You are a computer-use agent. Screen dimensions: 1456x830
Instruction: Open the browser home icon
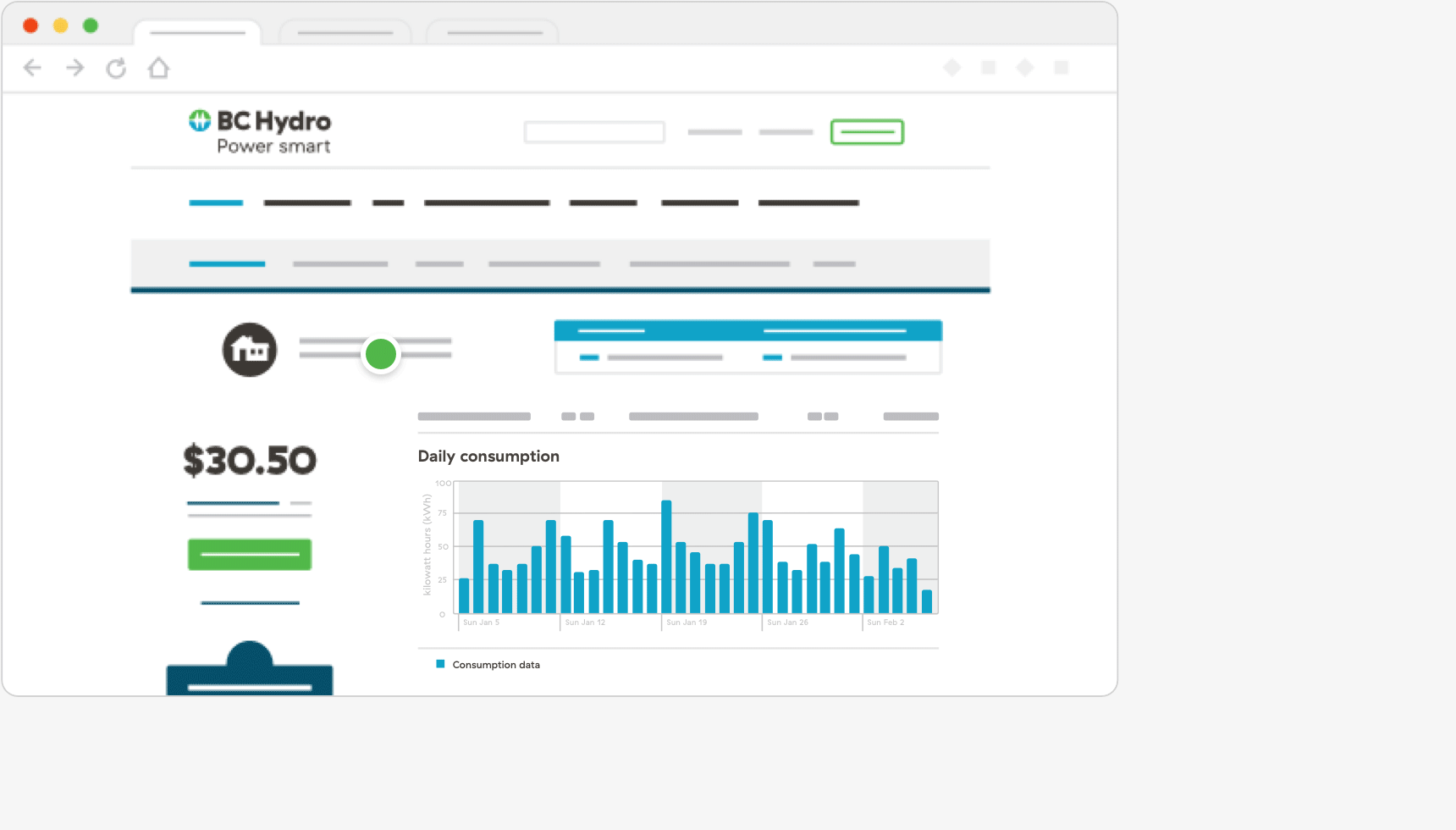158,68
